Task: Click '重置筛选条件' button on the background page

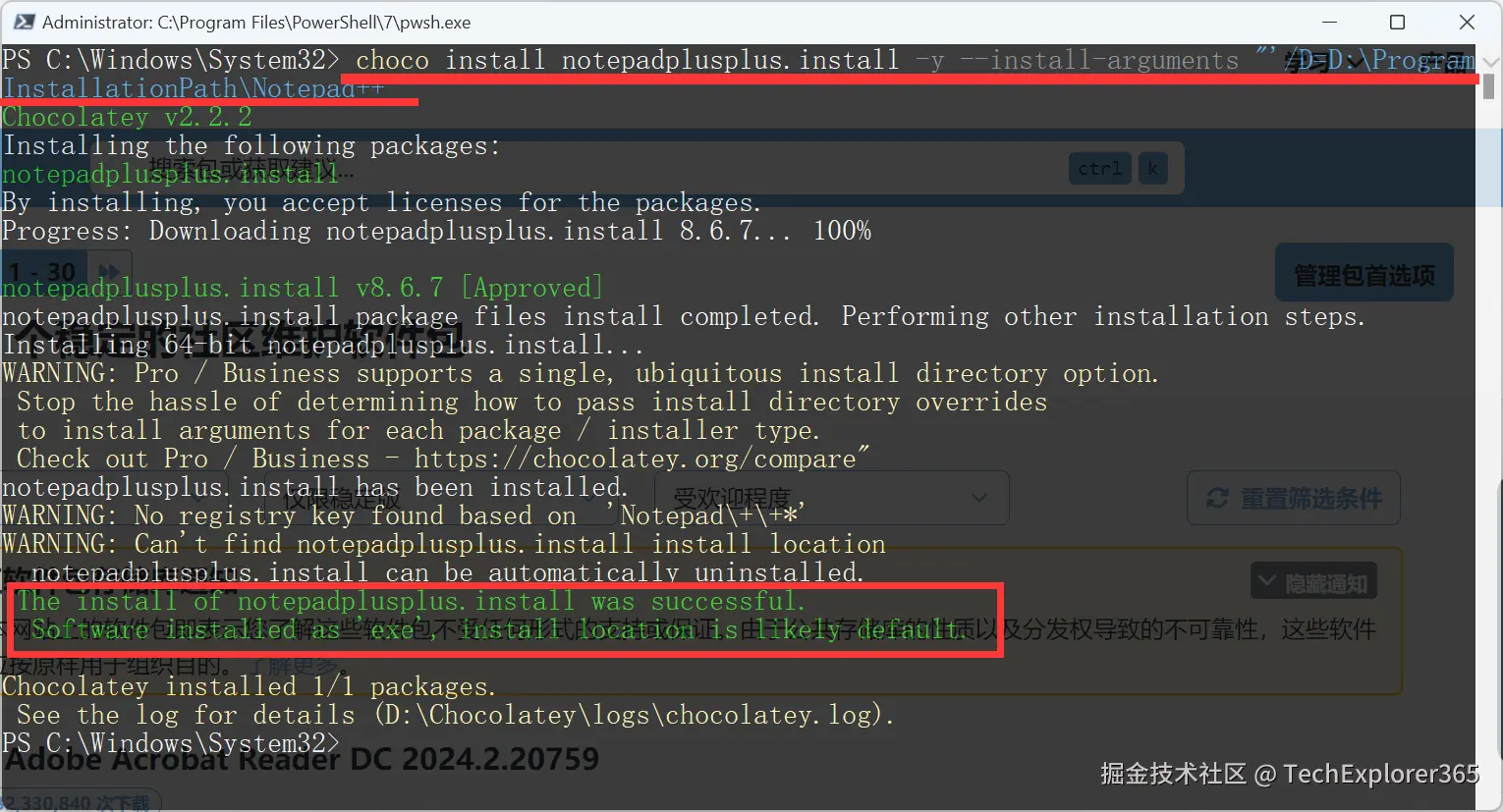Action: pyautogui.click(x=1294, y=499)
